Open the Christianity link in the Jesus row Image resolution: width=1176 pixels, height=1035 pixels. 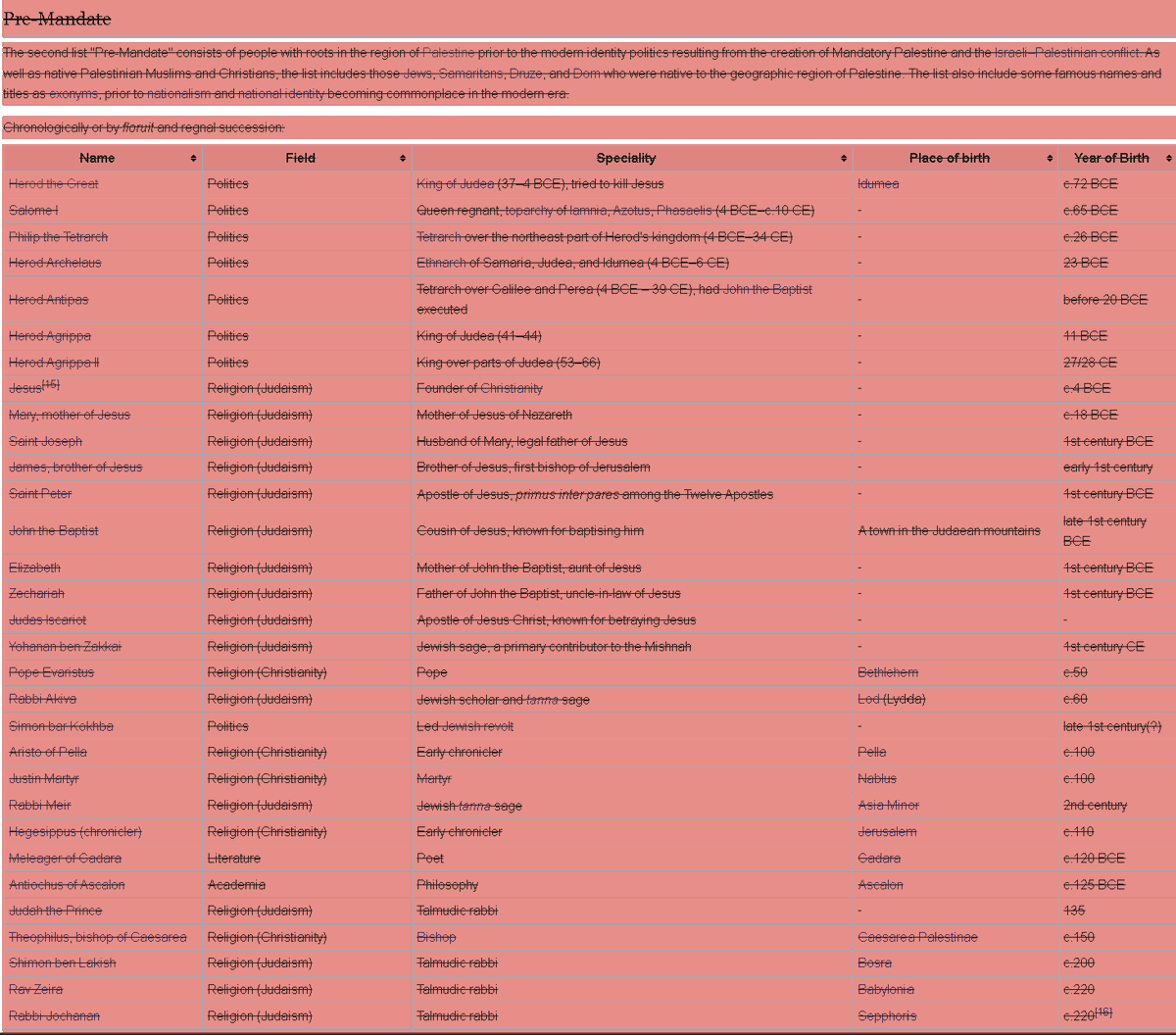pyautogui.click(x=512, y=389)
